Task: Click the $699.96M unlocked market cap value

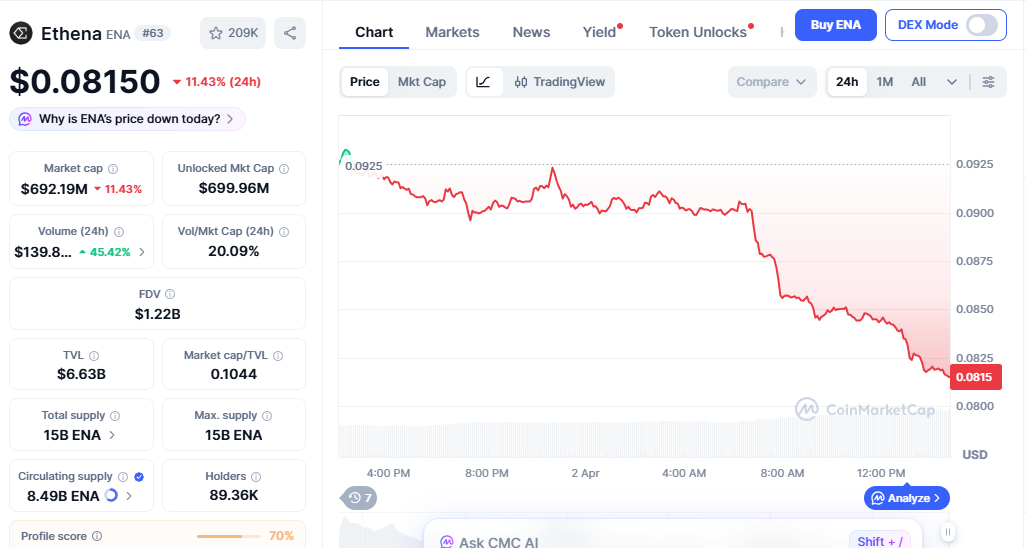Action: point(234,189)
